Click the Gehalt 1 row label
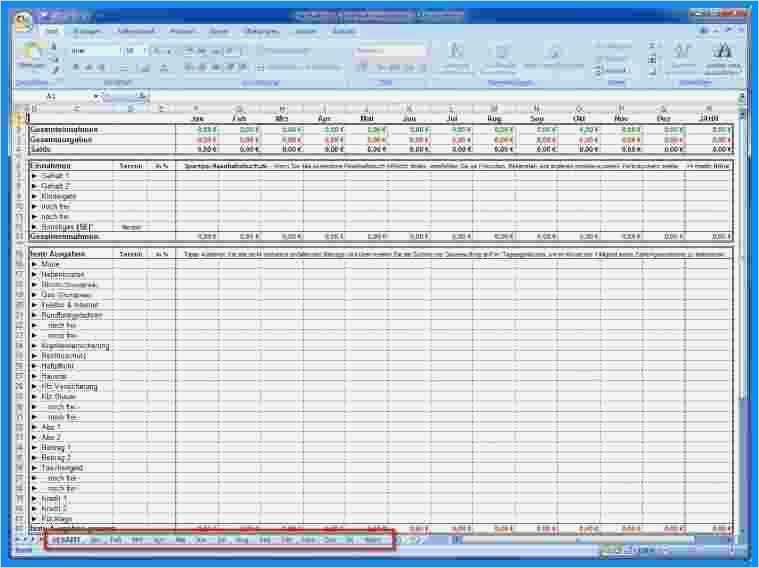Screen dimensions: 759x568 (x=55, y=176)
